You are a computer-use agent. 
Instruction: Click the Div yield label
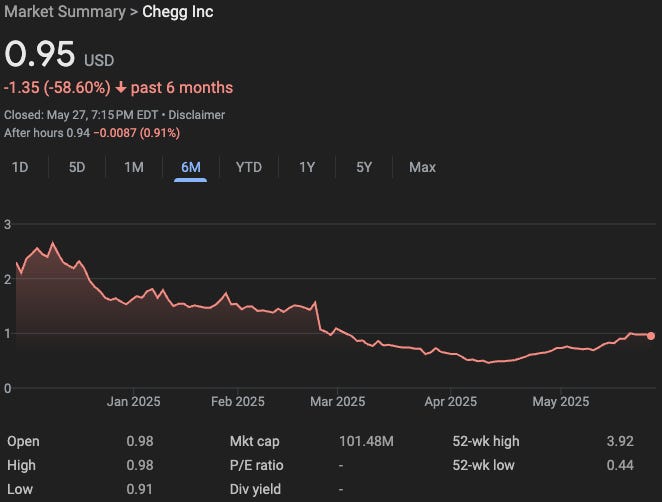click(x=255, y=489)
